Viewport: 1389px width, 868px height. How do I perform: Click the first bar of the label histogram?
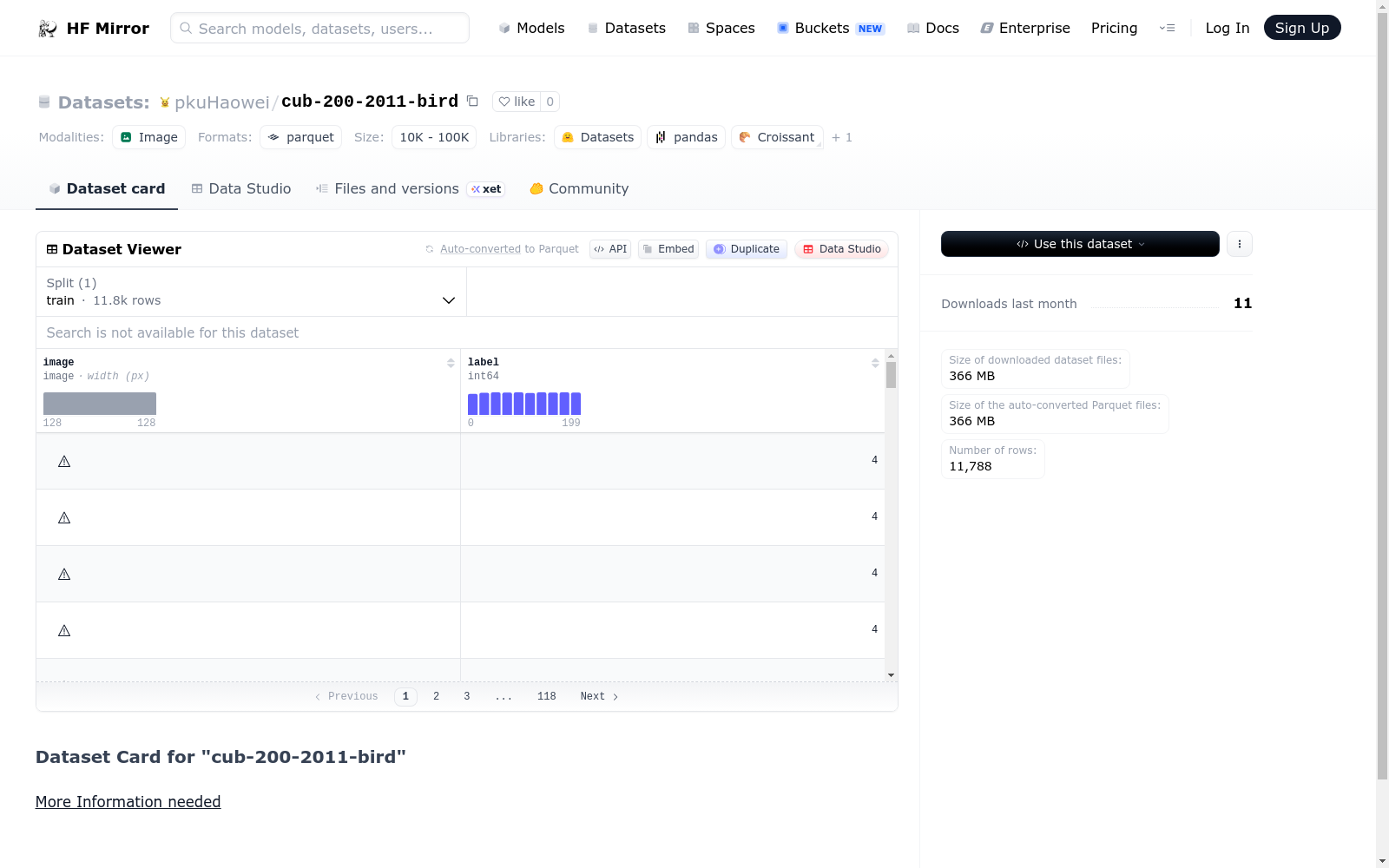point(473,404)
